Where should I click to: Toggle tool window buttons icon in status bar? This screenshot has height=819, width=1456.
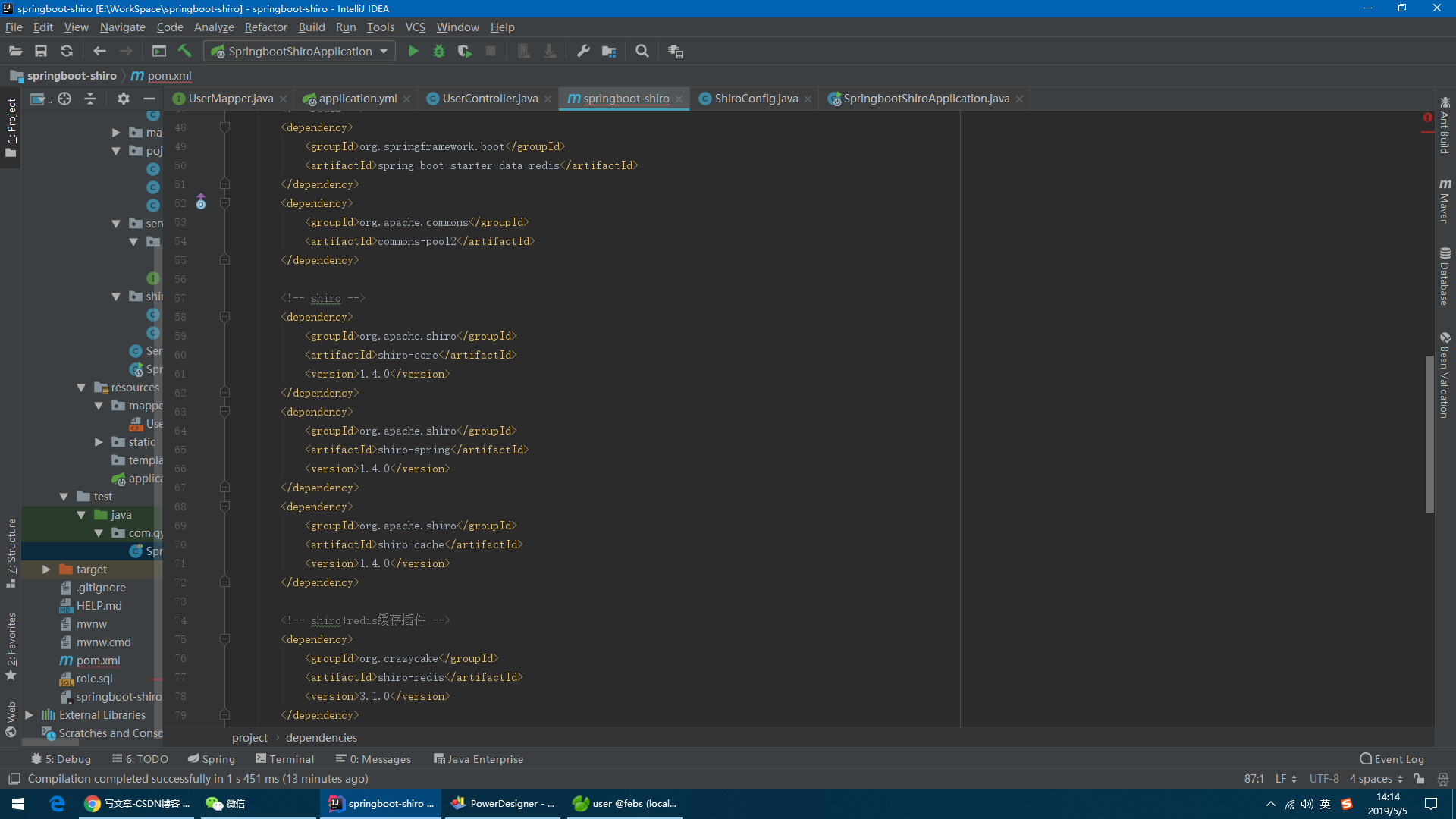14,779
